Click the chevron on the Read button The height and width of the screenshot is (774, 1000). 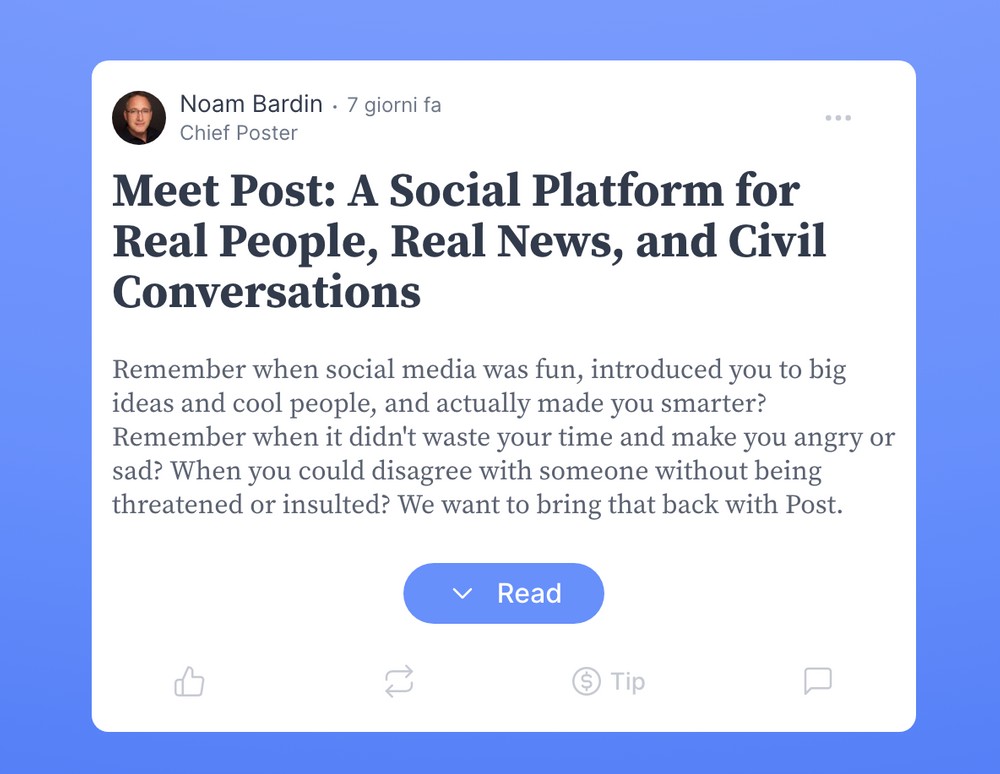coord(462,594)
